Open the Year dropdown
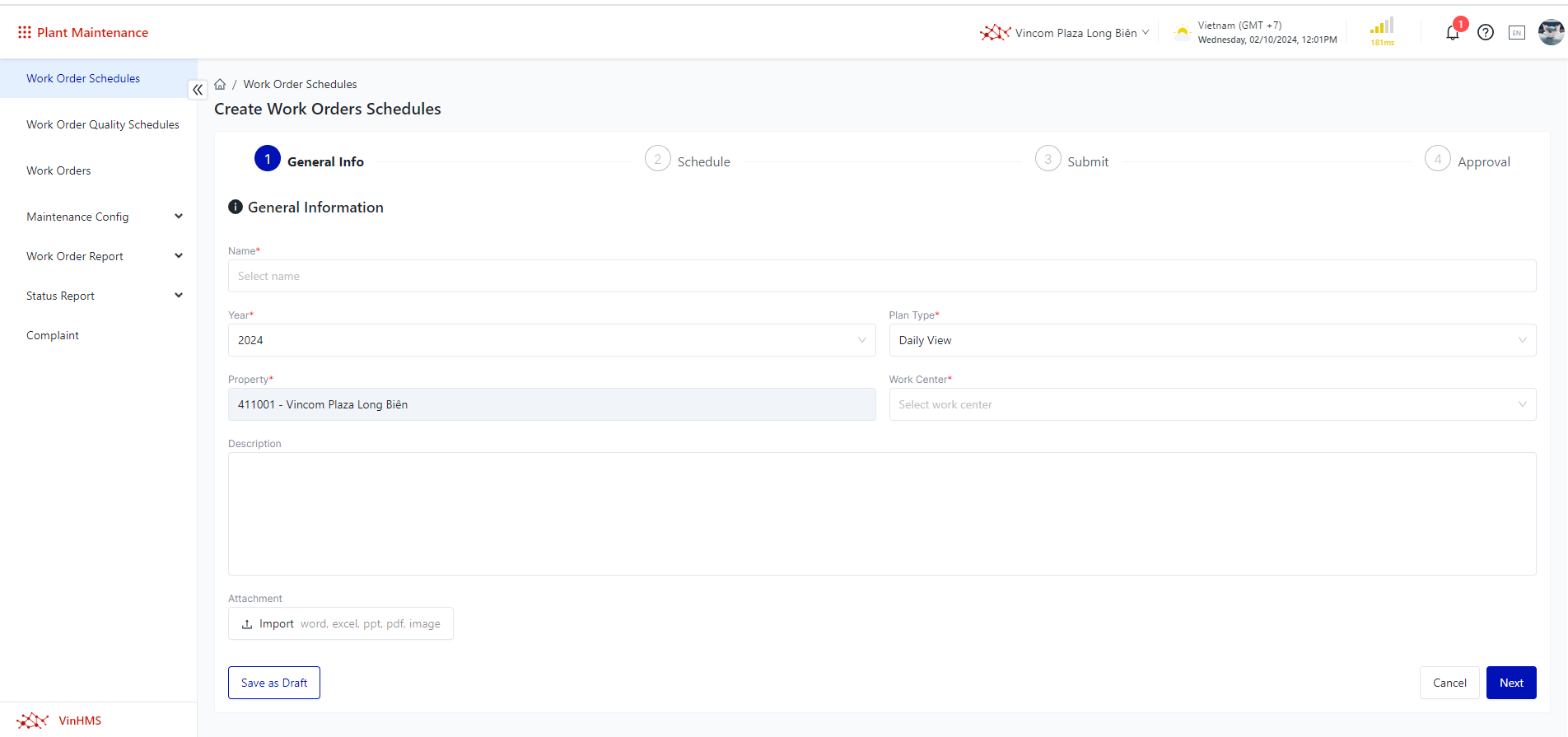Image resolution: width=1568 pixels, height=737 pixels. pos(551,340)
